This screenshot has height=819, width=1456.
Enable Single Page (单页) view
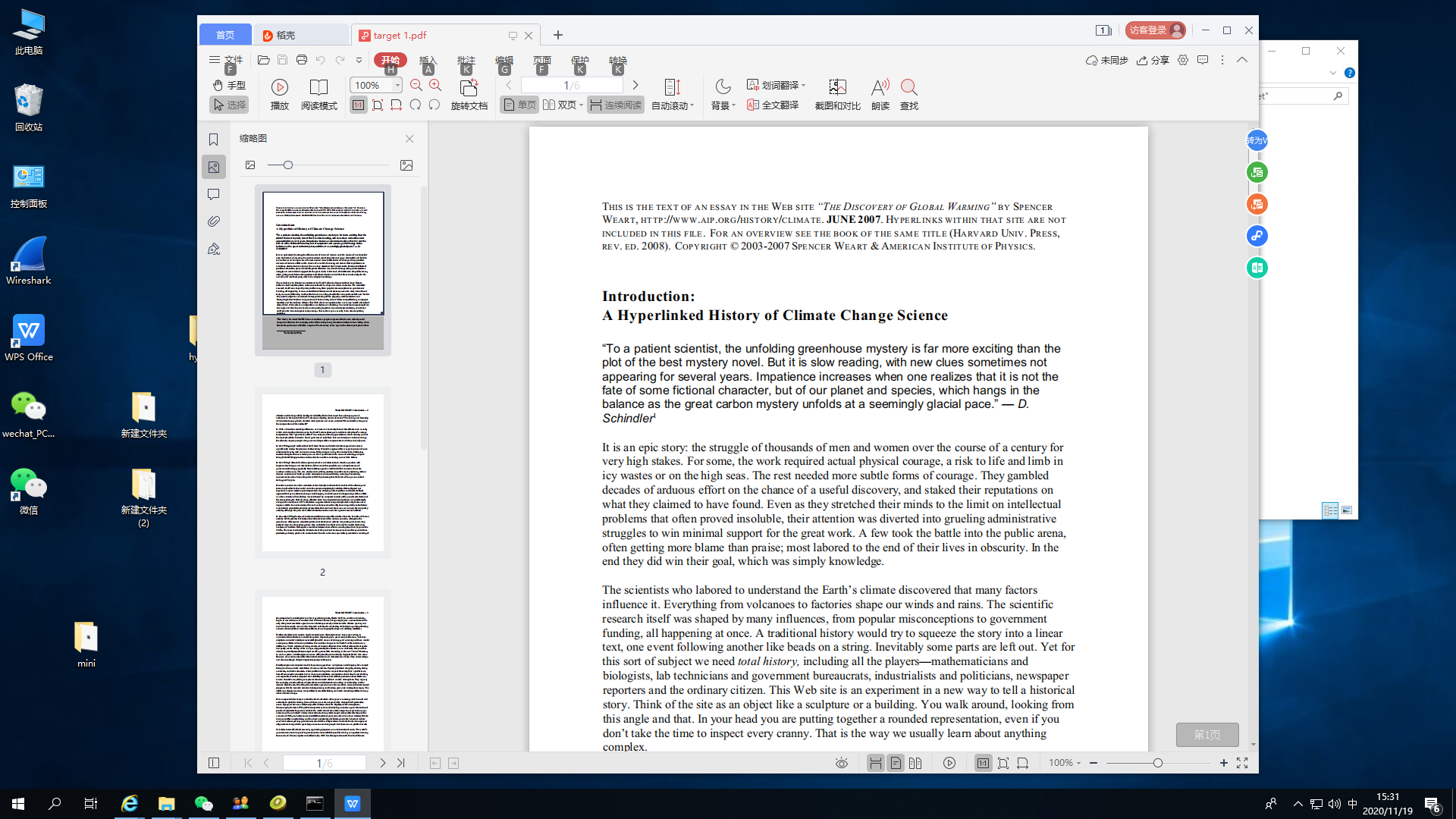[x=519, y=105]
